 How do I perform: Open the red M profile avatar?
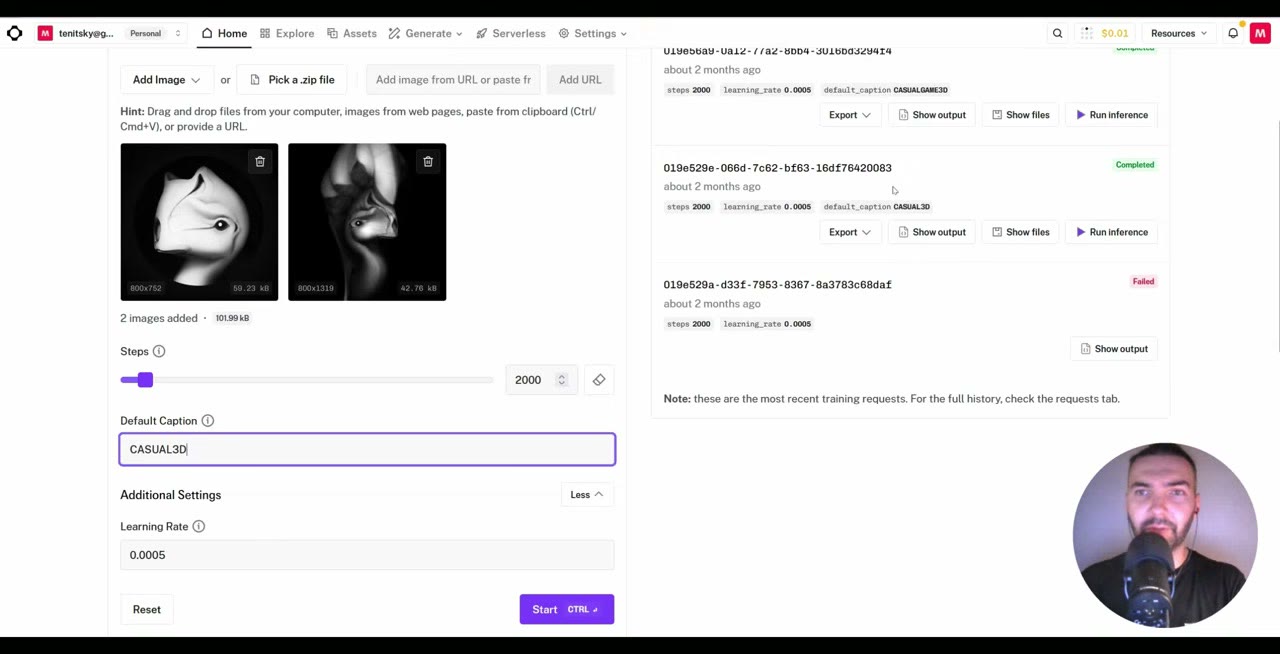(1260, 33)
